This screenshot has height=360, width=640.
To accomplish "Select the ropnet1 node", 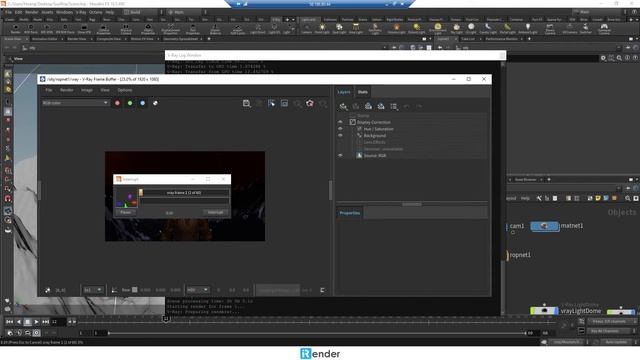I will pos(520,255).
